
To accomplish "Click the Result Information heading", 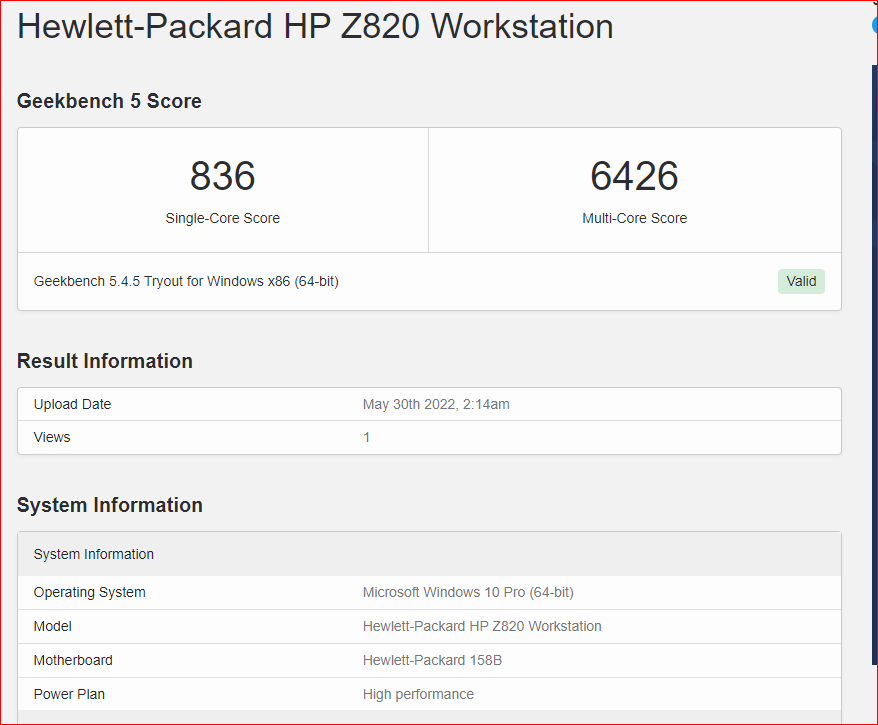I will (x=105, y=361).
